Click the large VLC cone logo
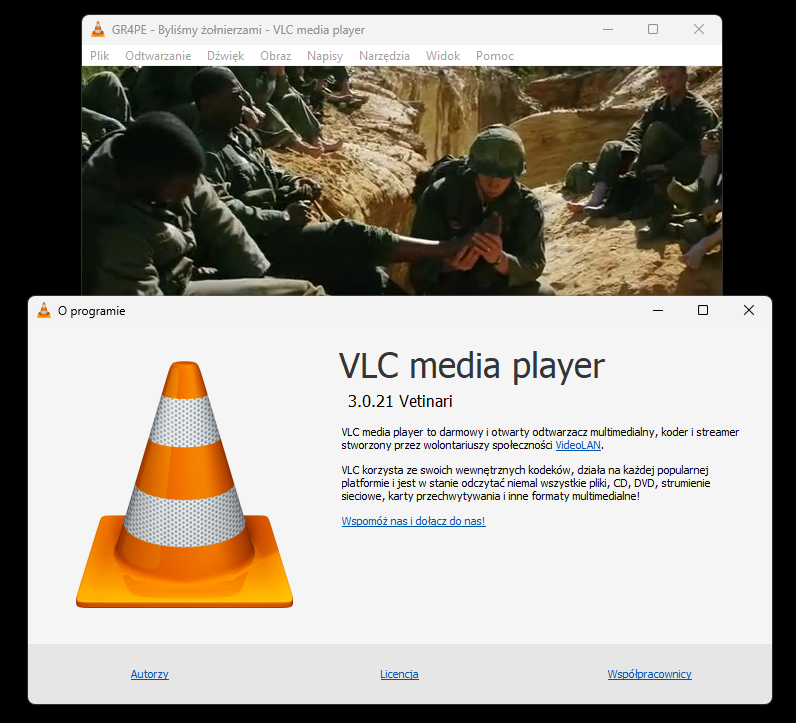Image resolution: width=796 pixels, height=723 pixels. (x=184, y=484)
